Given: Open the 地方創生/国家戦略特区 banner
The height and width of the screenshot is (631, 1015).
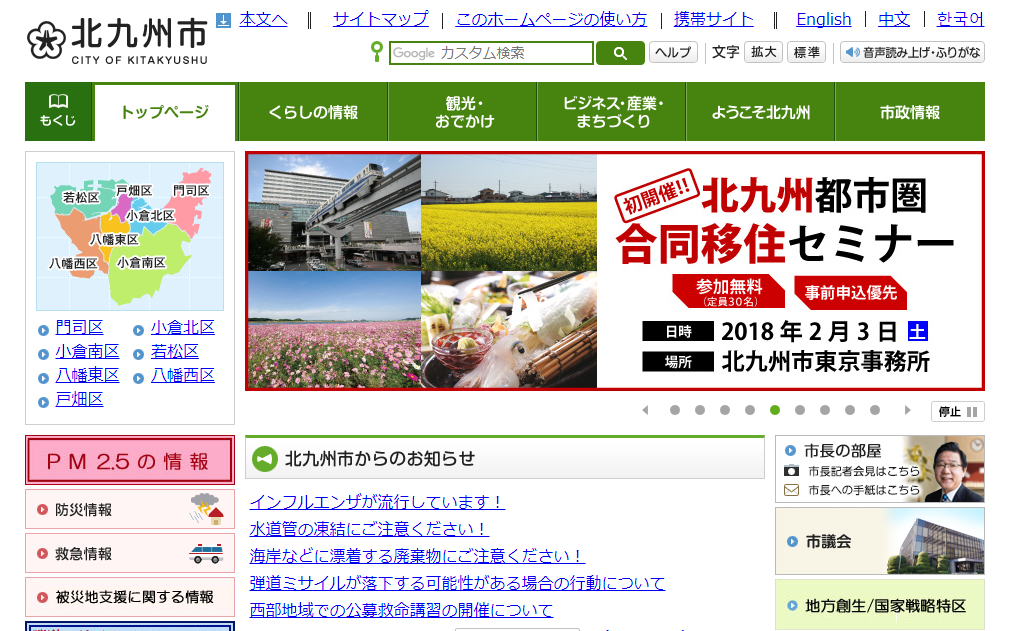Looking at the screenshot, I should [x=880, y=605].
